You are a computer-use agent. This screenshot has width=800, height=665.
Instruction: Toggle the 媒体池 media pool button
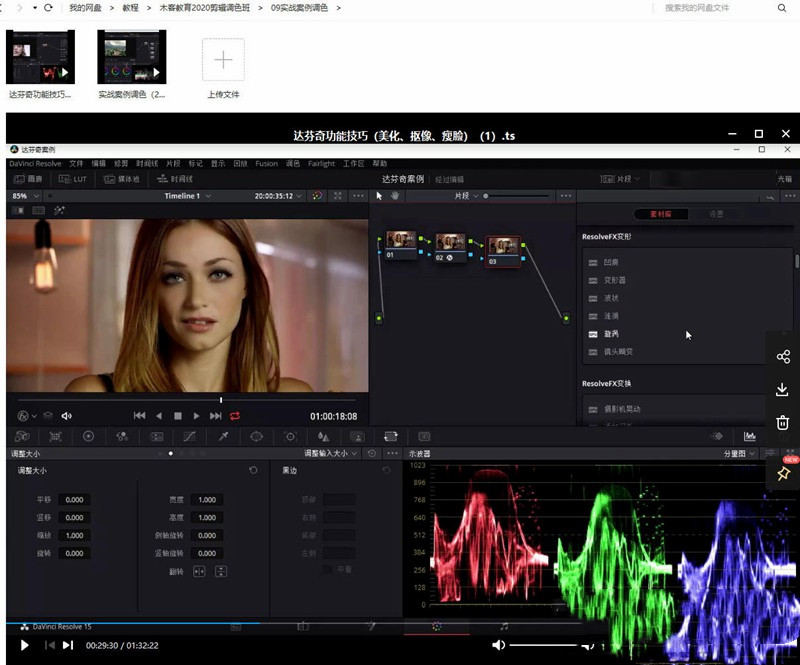121,179
